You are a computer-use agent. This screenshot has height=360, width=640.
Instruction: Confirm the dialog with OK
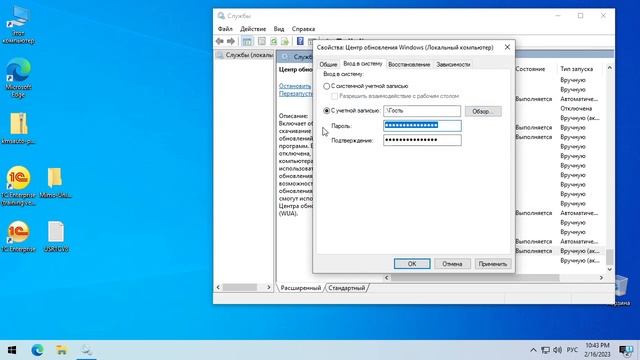(x=412, y=264)
